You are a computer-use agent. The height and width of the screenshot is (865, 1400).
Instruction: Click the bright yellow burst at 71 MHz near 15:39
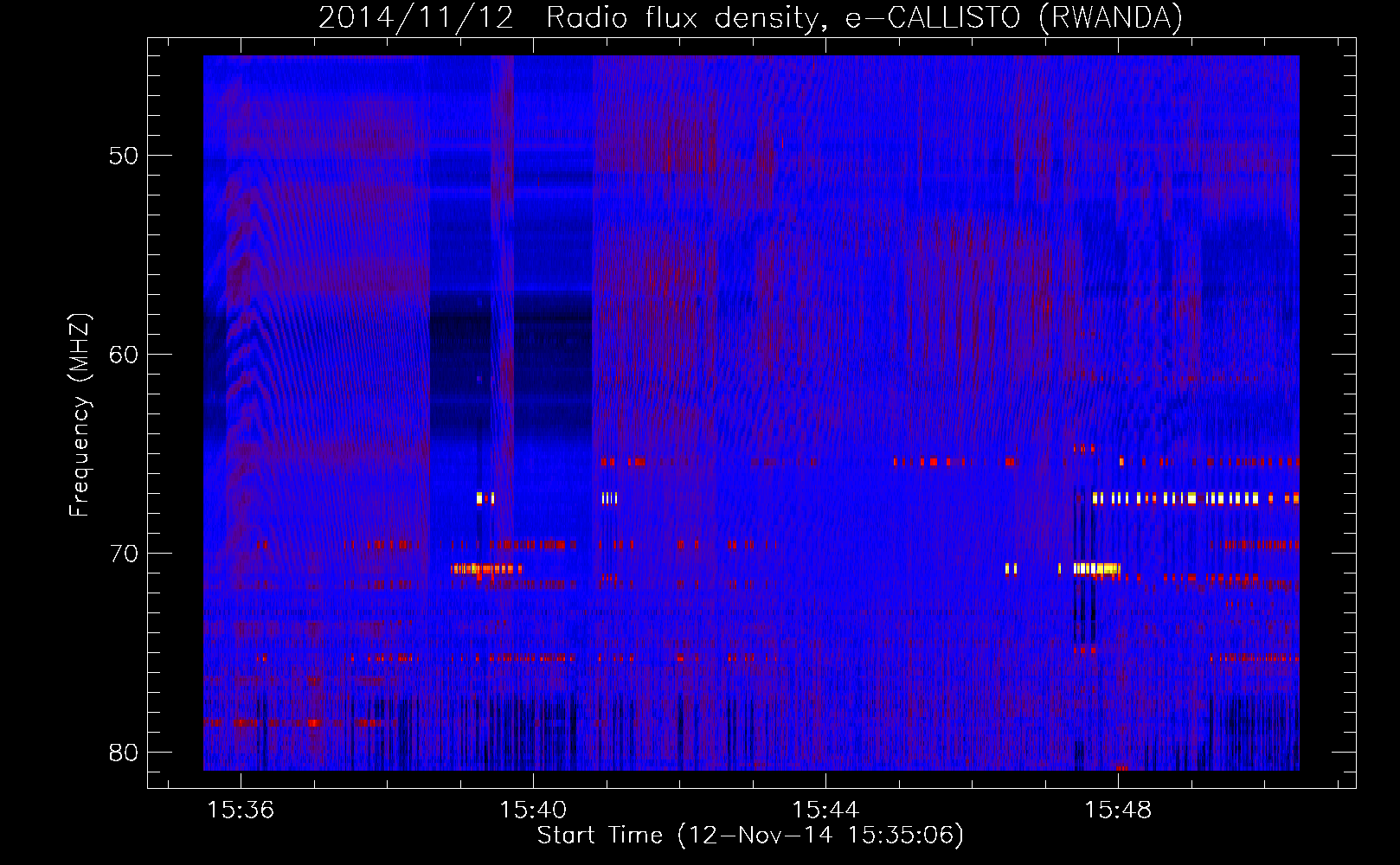[486, 568]
